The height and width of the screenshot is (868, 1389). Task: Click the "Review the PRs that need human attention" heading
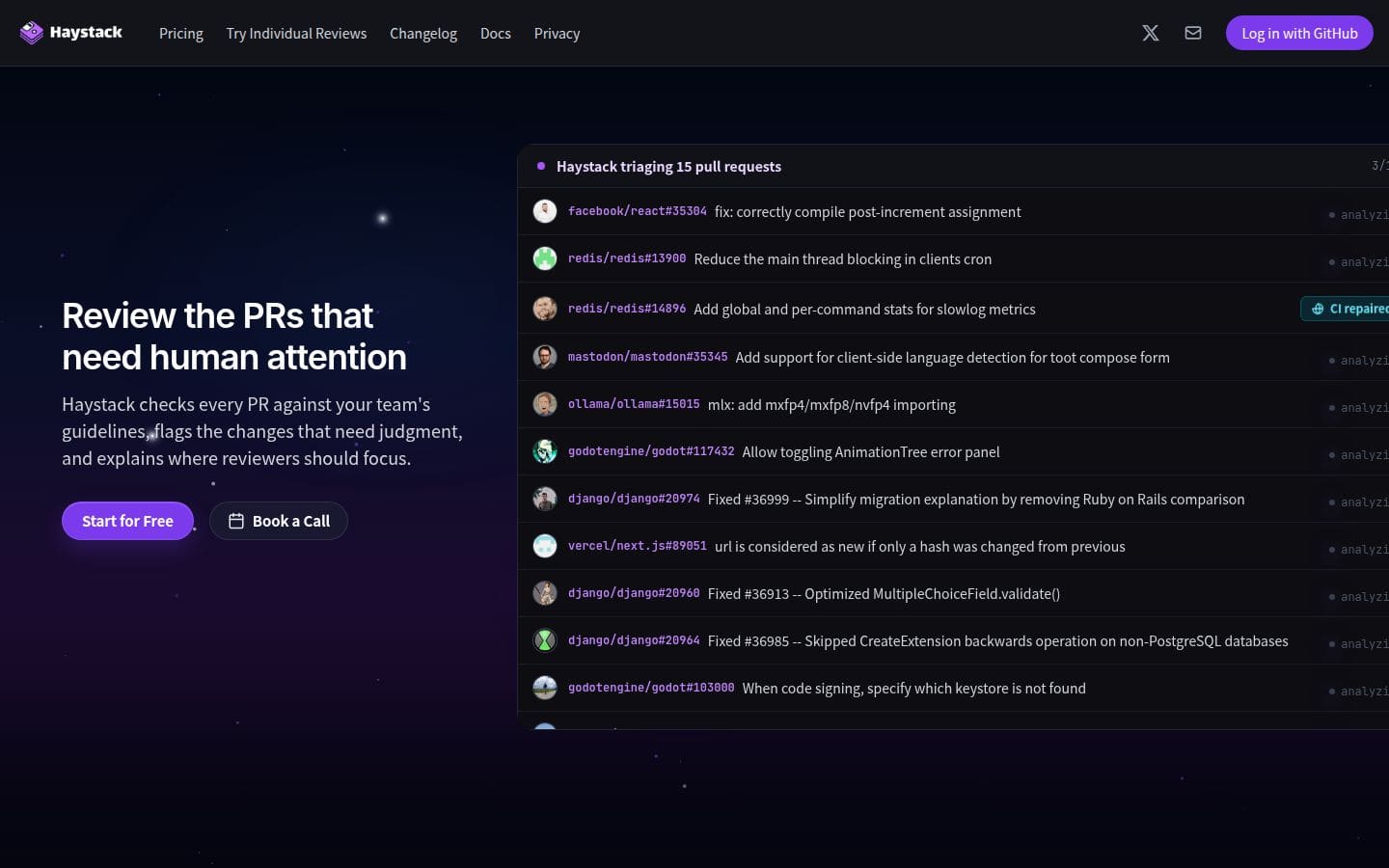click(x=234, y=336)
